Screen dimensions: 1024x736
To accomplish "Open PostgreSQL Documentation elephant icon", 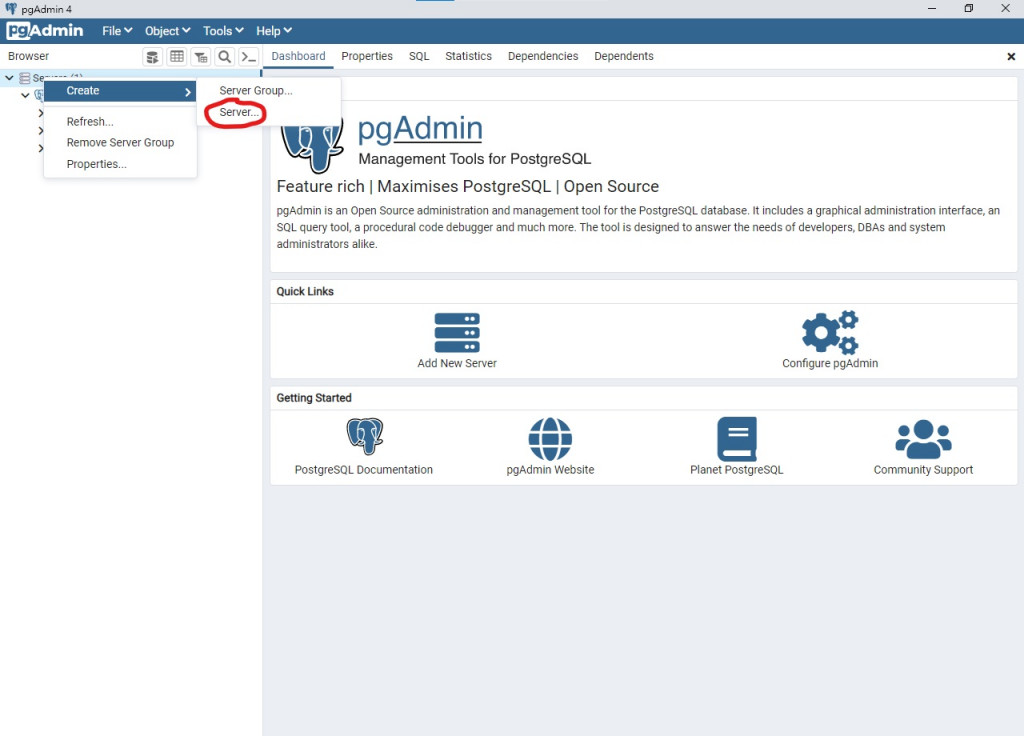I will [364, 436].
